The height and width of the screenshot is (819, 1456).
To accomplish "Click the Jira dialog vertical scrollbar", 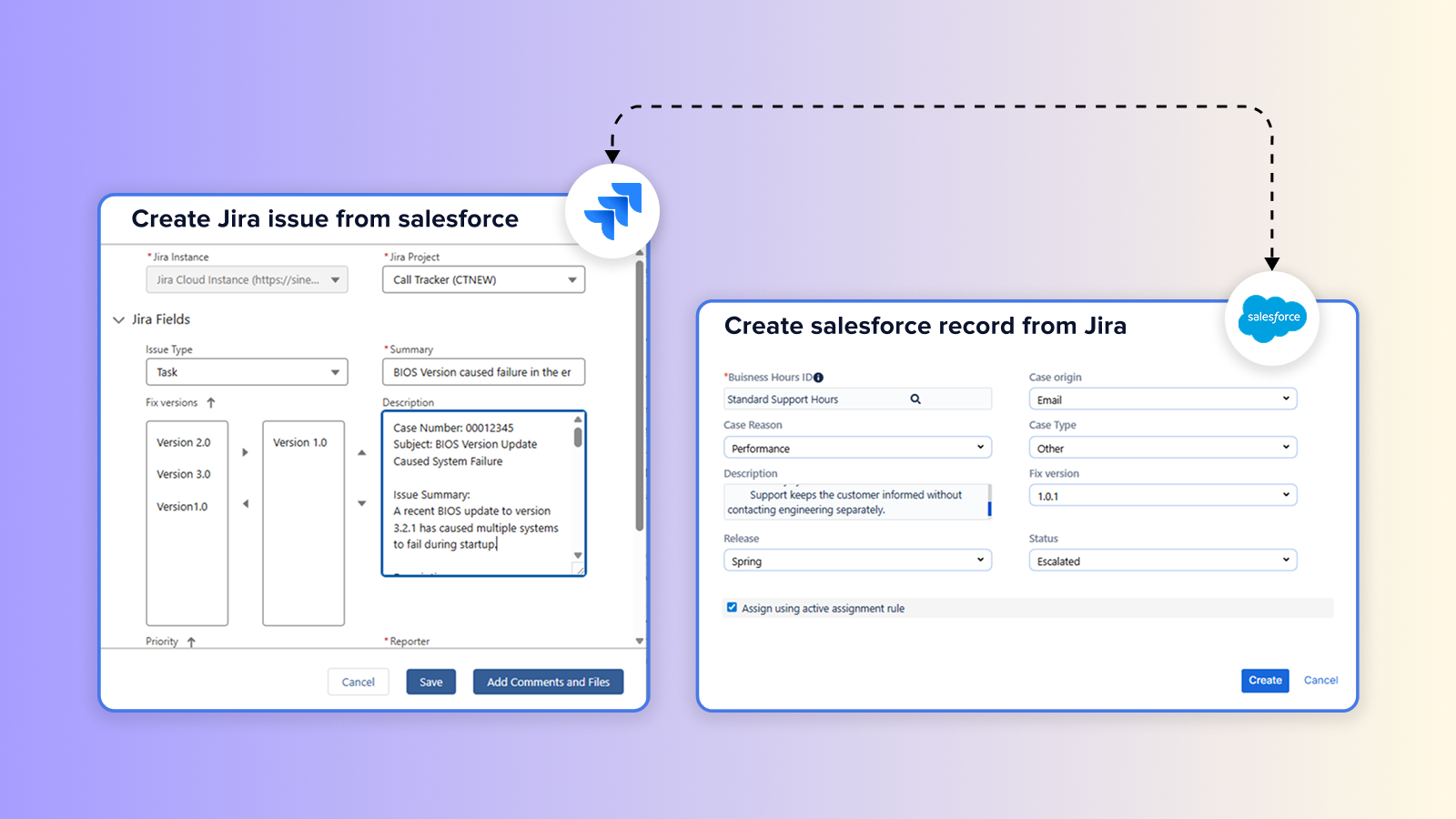I will 640,396.
